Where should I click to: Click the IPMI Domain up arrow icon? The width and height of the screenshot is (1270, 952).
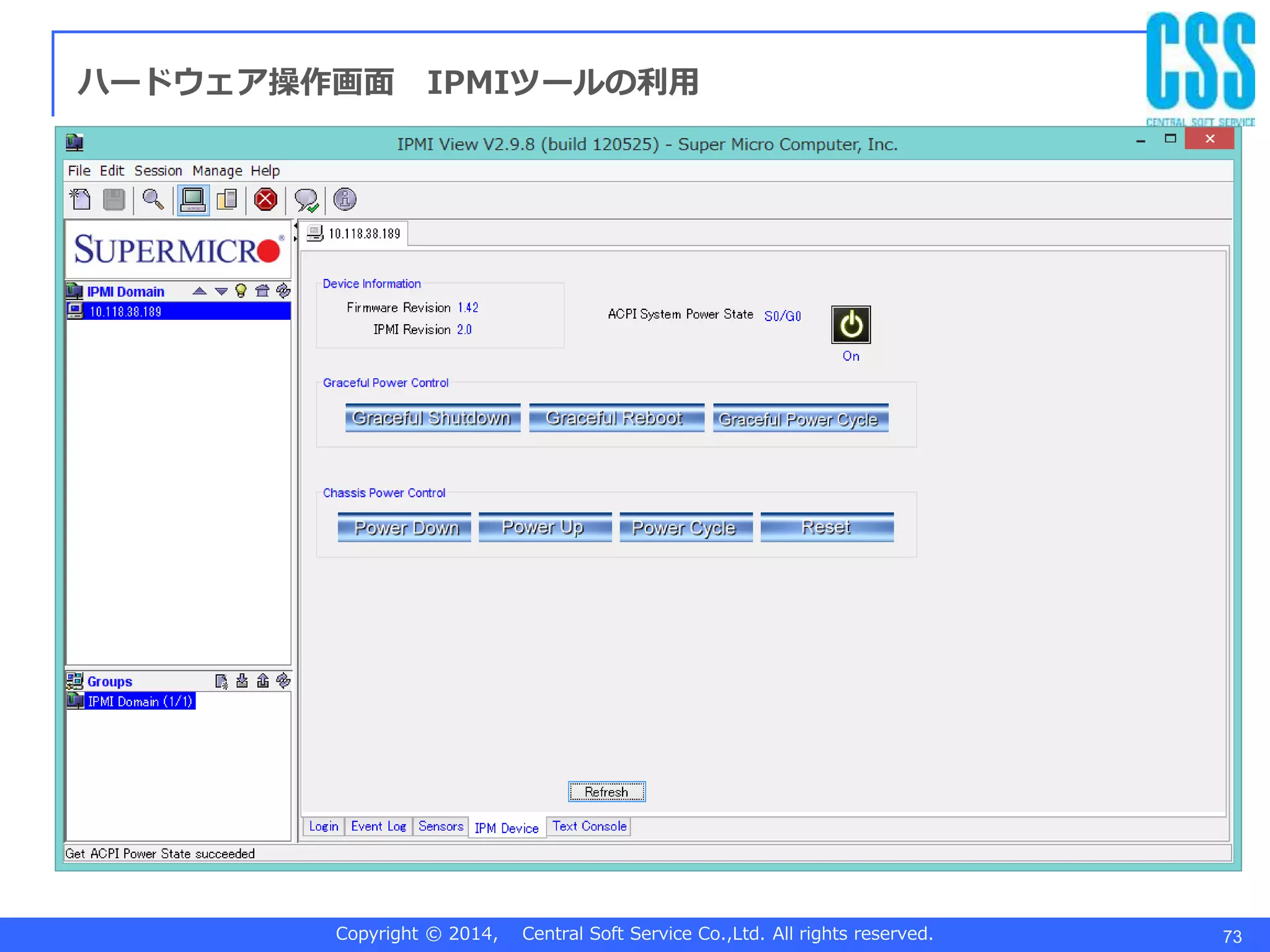tap(199, 291)
